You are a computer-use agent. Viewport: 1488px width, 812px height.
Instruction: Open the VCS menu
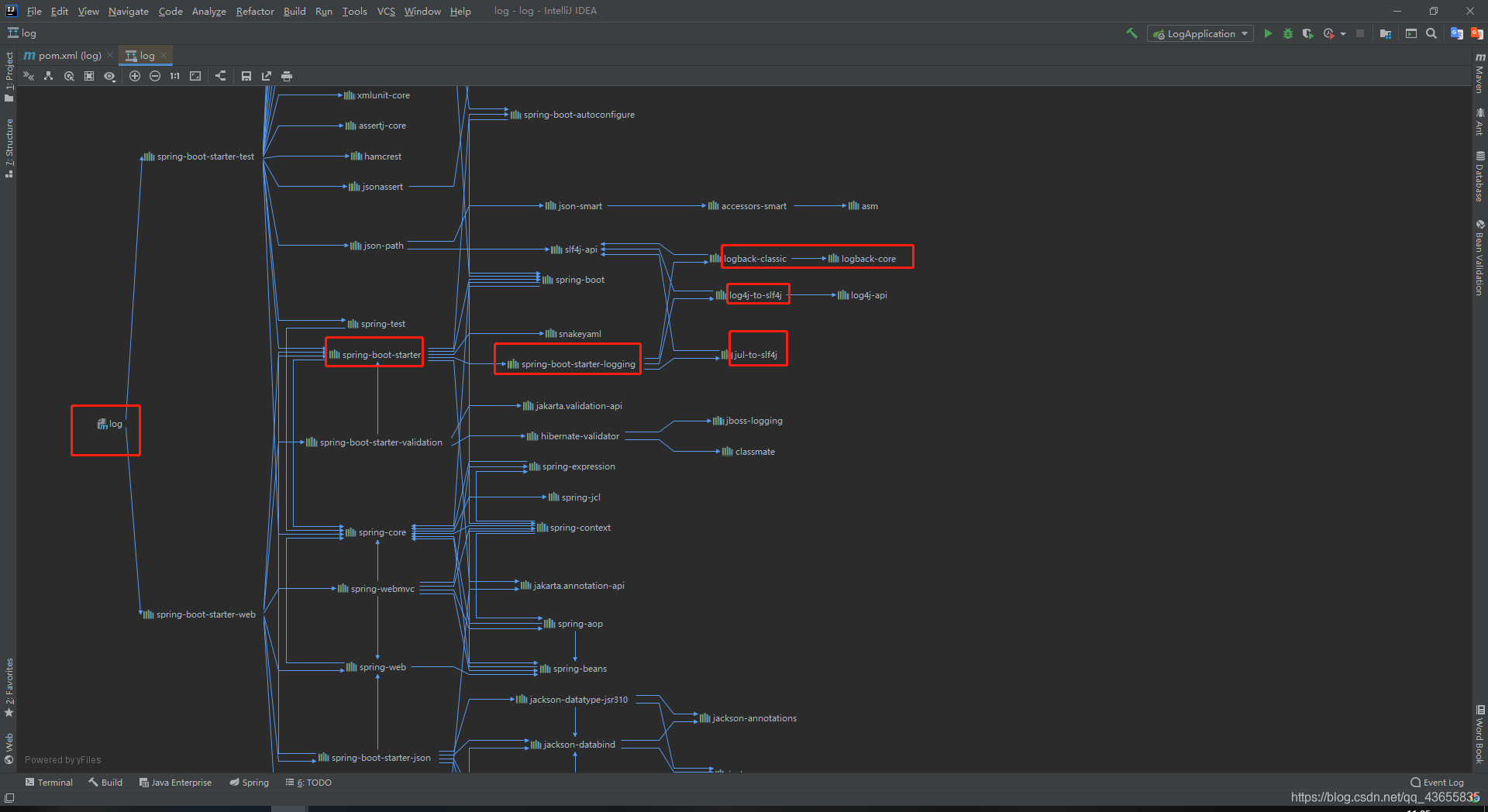(x=386, y=11)
